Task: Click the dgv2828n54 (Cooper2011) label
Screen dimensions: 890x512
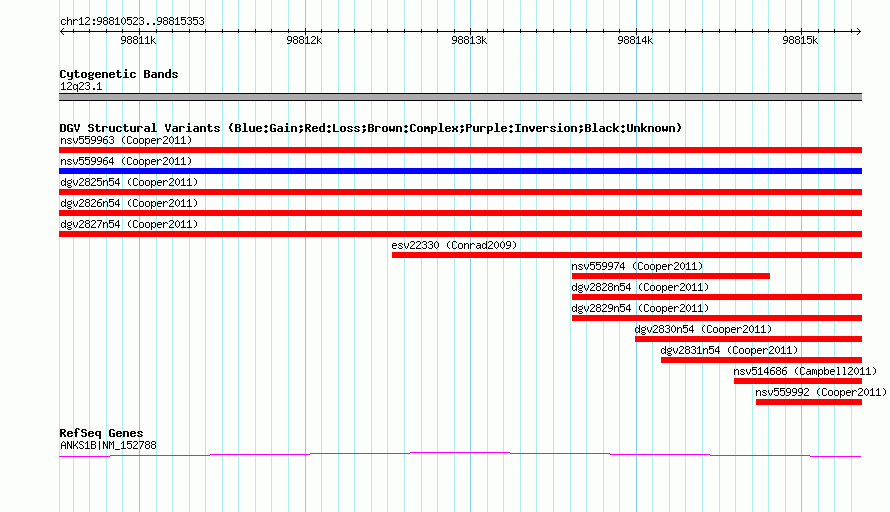Action: click(x=640, y=287)
